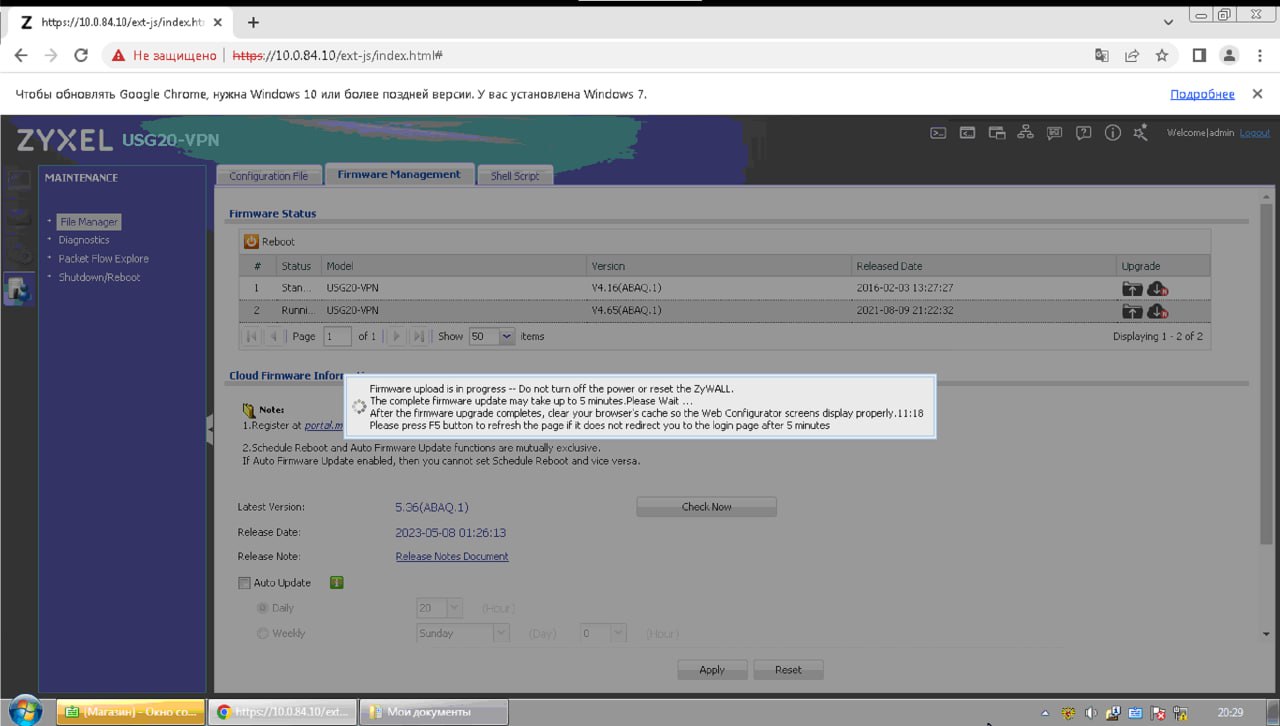1280x726 pixels.
Task: Open Chrome's three-dot menu
Action: pos(1259,56)
